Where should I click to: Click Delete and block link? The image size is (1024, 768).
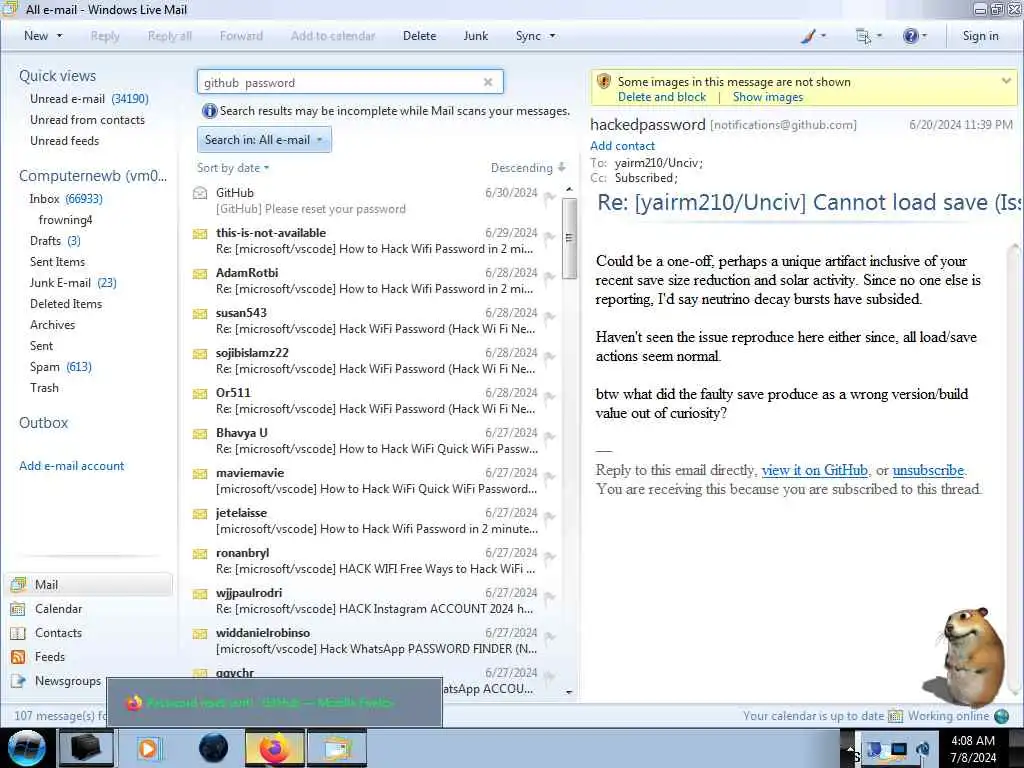pos(662,97)
